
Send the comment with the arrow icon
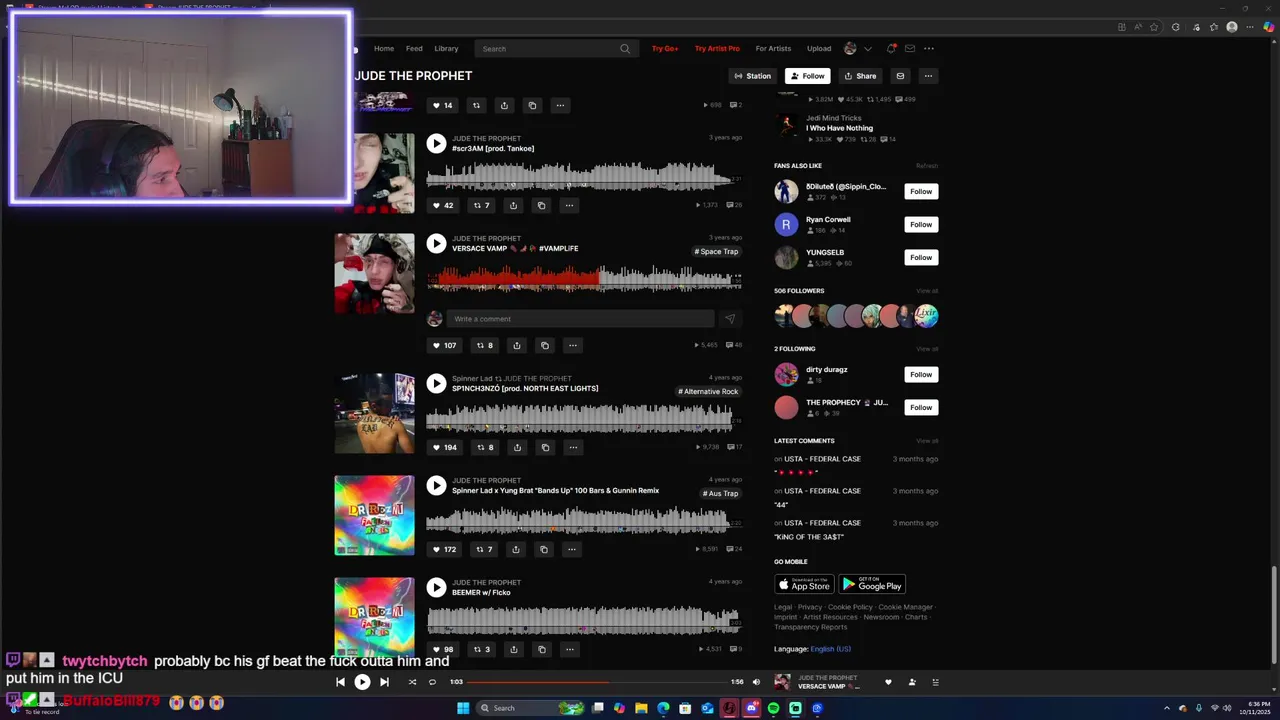(730, 319)
